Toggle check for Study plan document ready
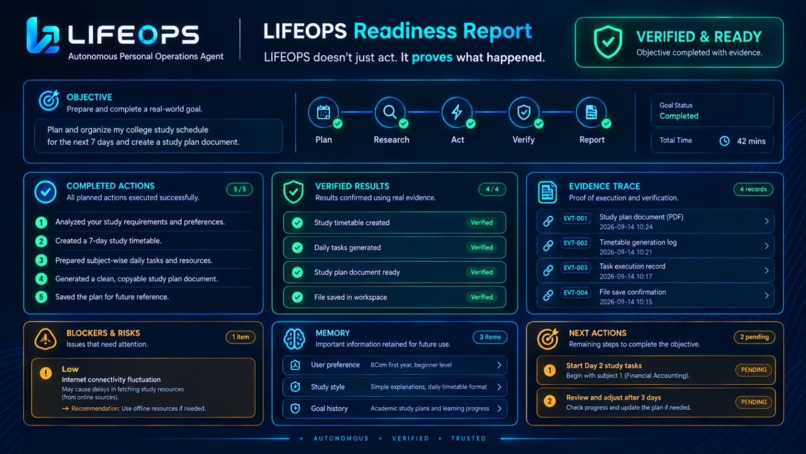The width and height of the screenshot is (806, 454). 297,272
